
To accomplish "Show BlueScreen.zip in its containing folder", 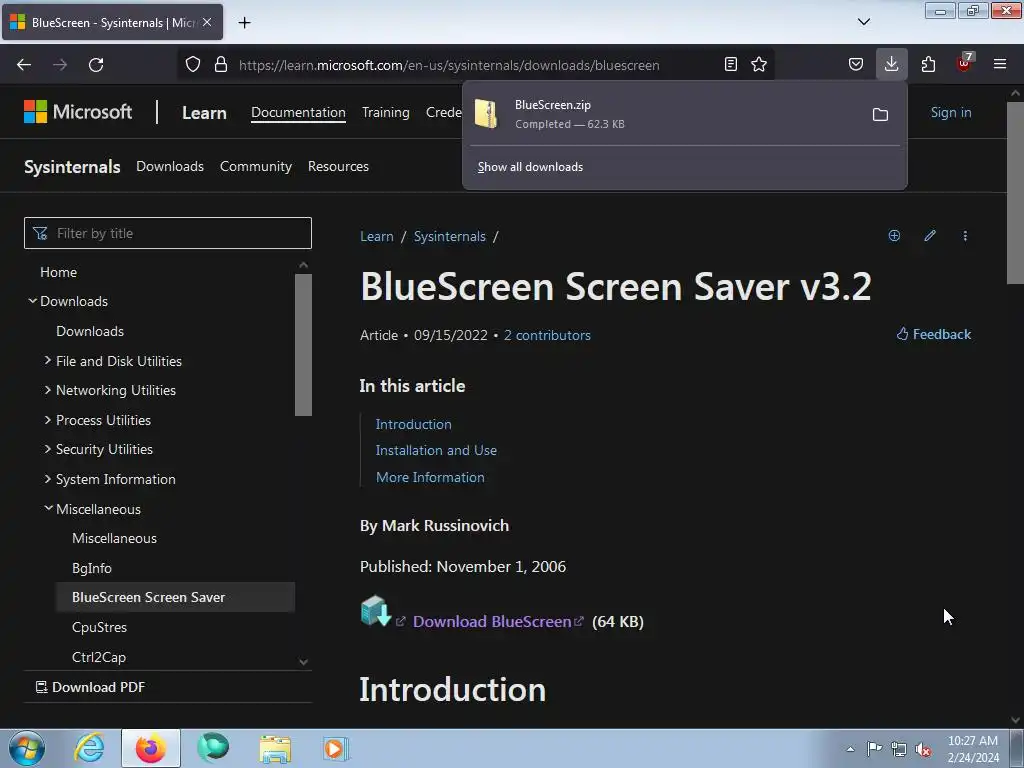I will (x=880, y=115).
